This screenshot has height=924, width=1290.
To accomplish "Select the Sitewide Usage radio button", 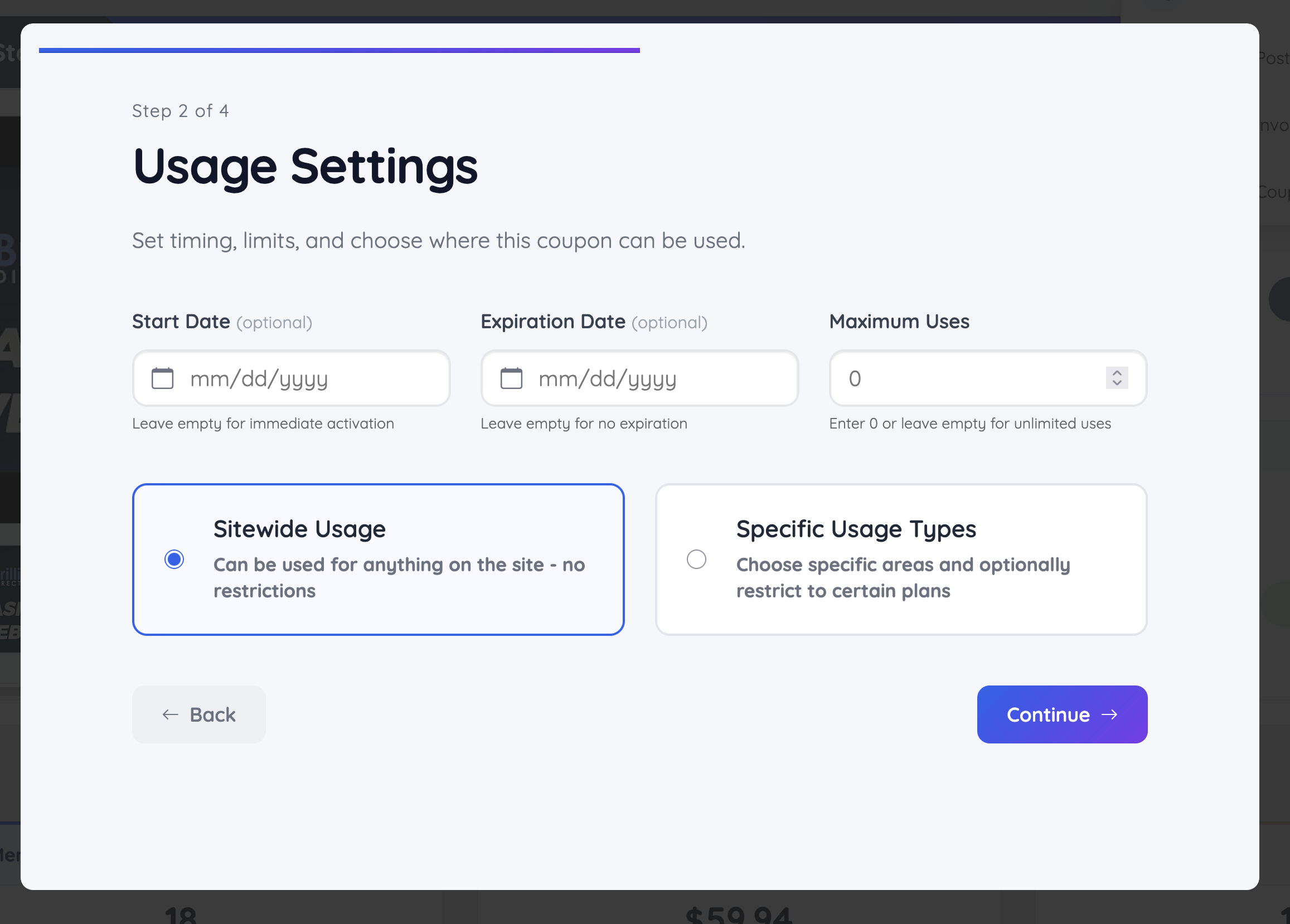I will pos(174,560).
